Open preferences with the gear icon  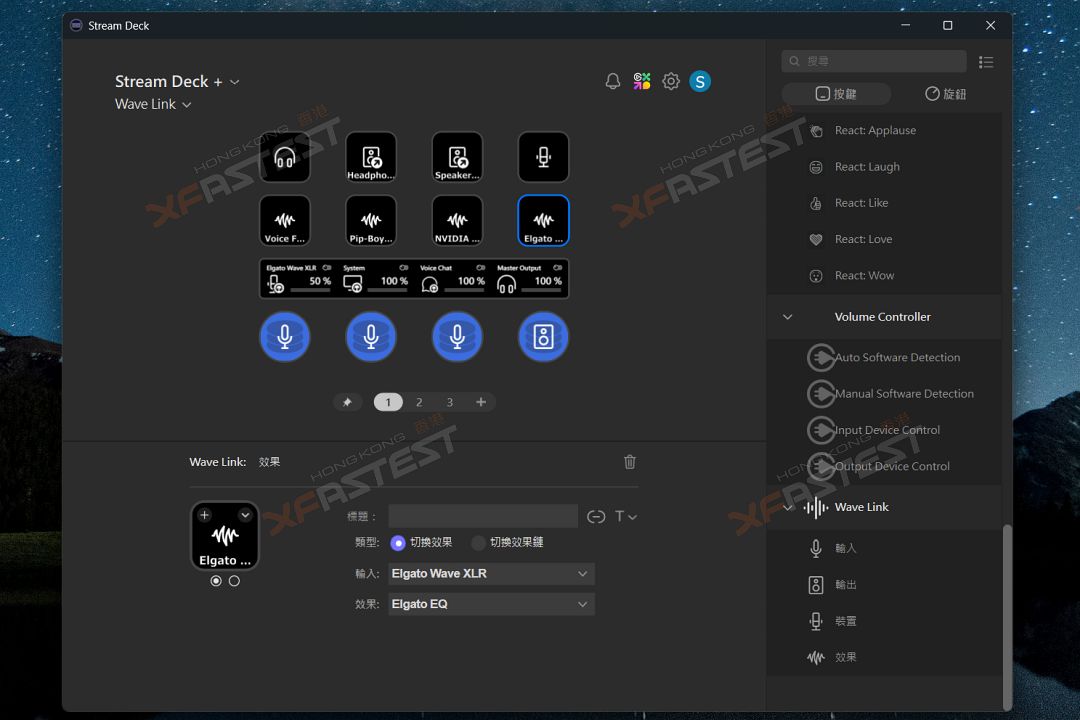click(671, 81)
